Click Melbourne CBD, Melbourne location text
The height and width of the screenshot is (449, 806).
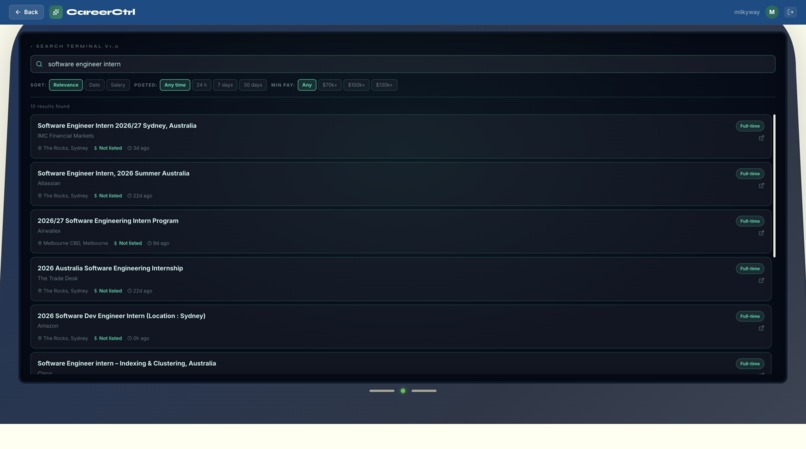click(75, 243)
